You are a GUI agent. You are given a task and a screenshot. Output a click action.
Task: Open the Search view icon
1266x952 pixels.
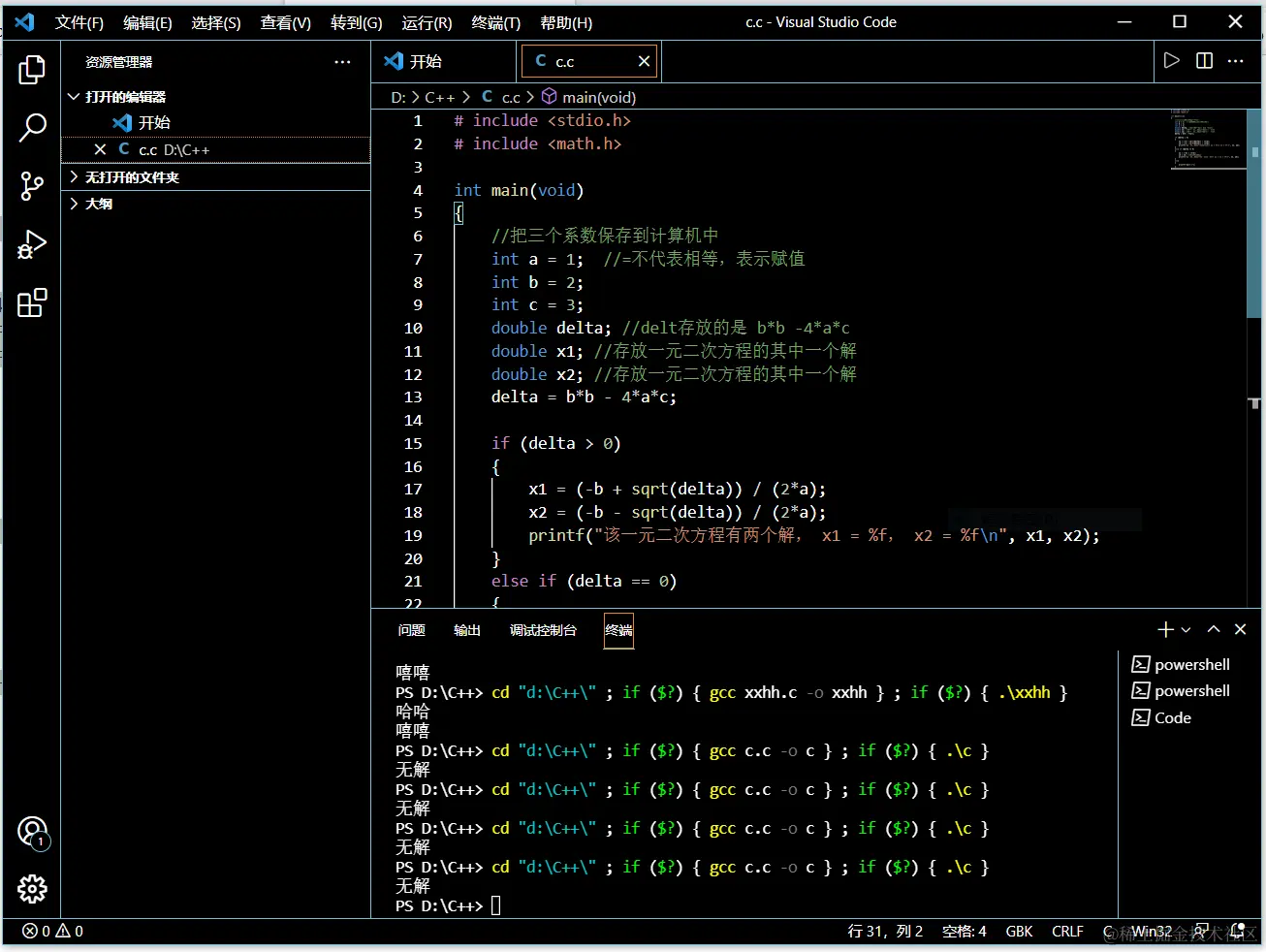point(32,128)
